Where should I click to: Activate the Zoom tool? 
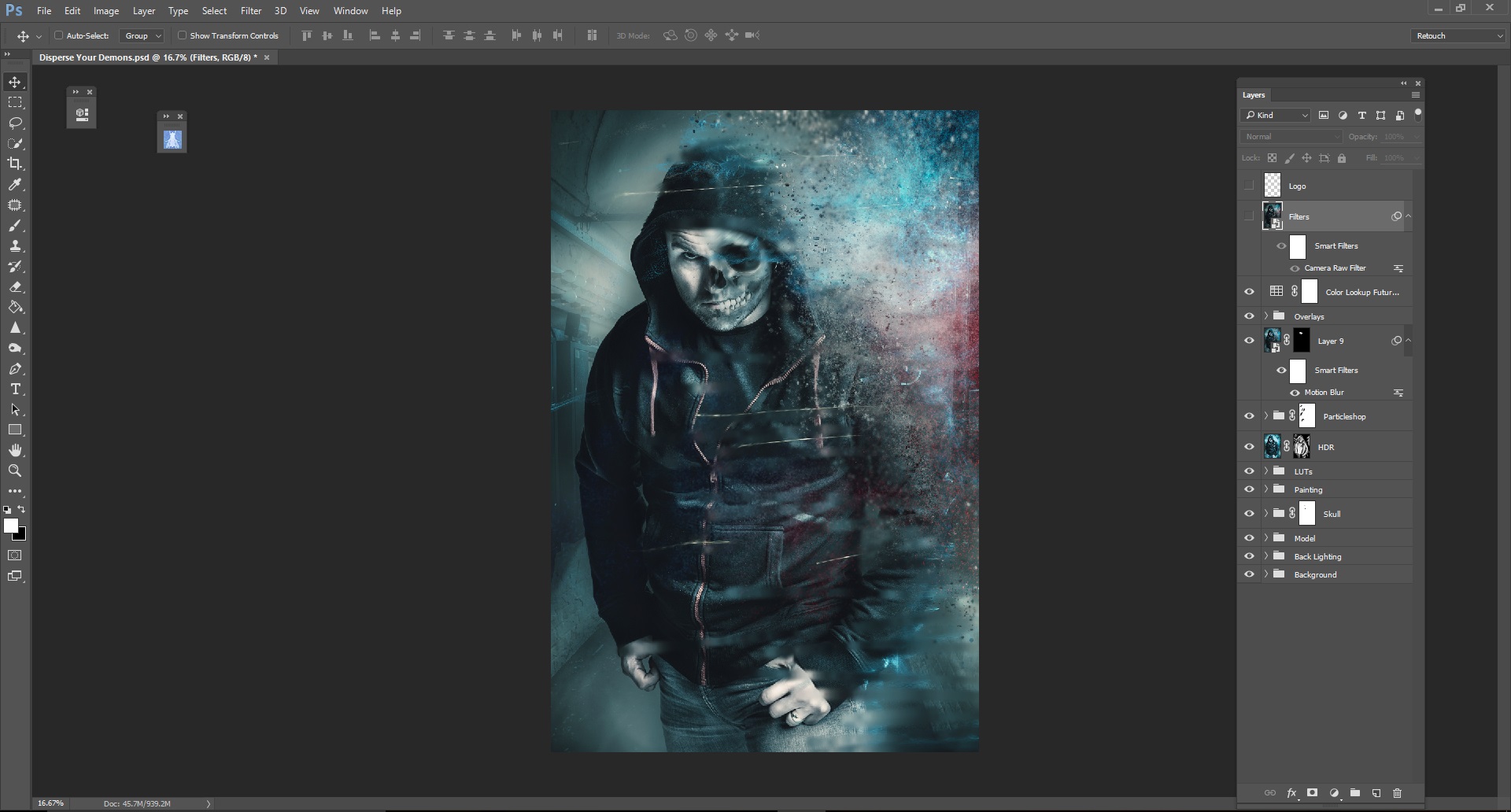(x=15, y=471)
